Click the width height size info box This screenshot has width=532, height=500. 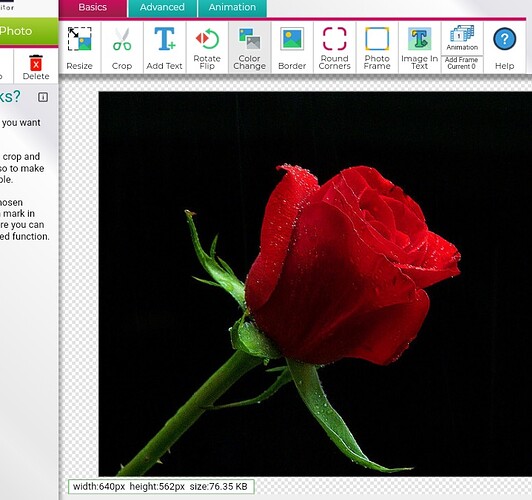161,487
